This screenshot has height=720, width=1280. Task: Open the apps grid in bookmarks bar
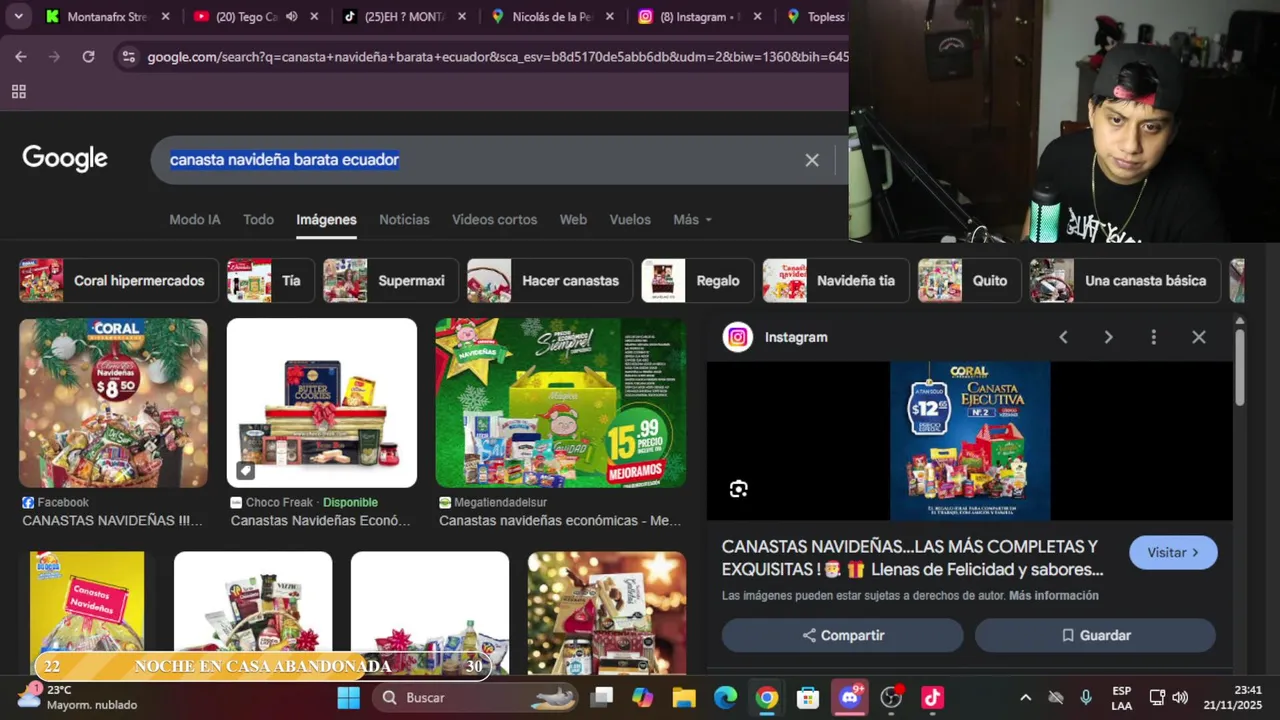(18, 92)
